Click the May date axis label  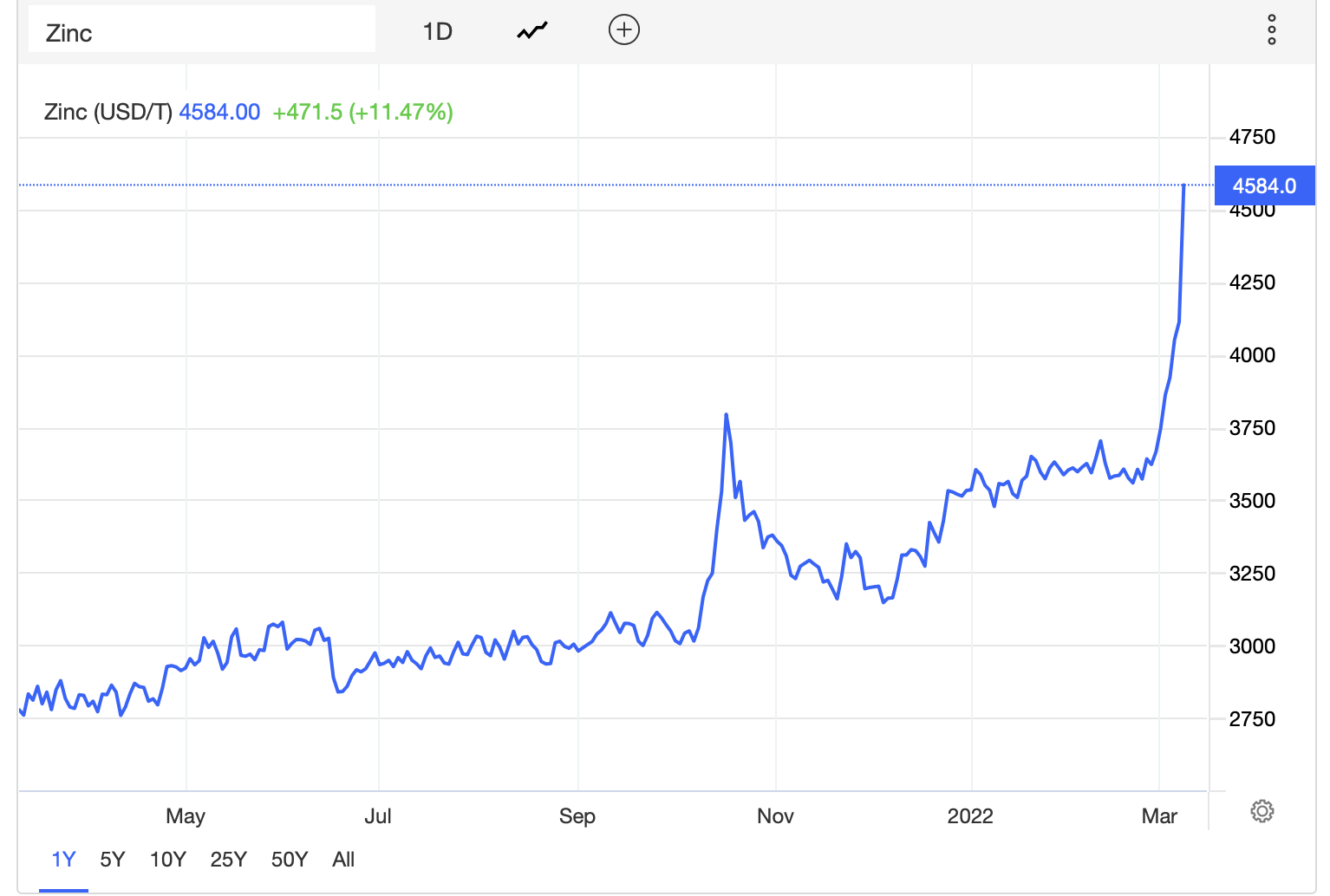(x=186, y=816)
